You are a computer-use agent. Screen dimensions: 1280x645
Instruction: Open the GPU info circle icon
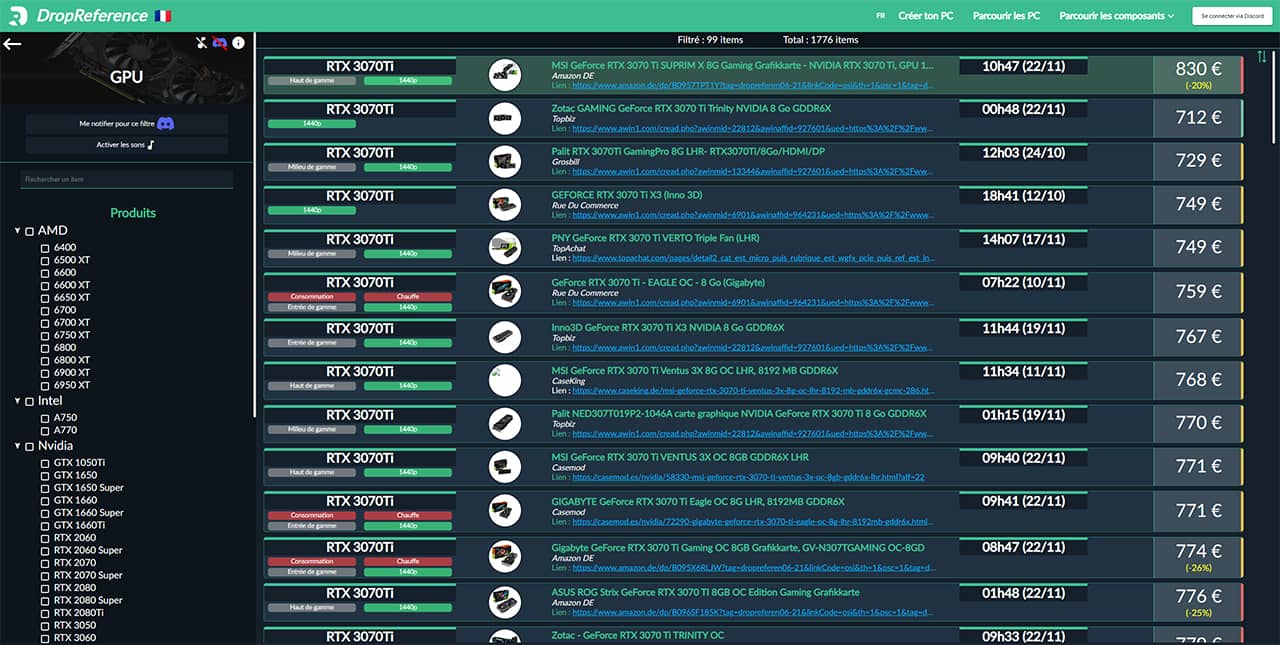(238, 43)
